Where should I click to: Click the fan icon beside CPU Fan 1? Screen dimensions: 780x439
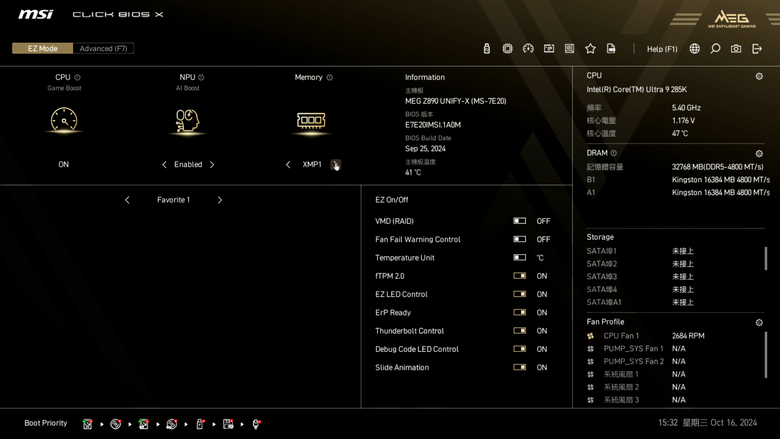(590, 336)
